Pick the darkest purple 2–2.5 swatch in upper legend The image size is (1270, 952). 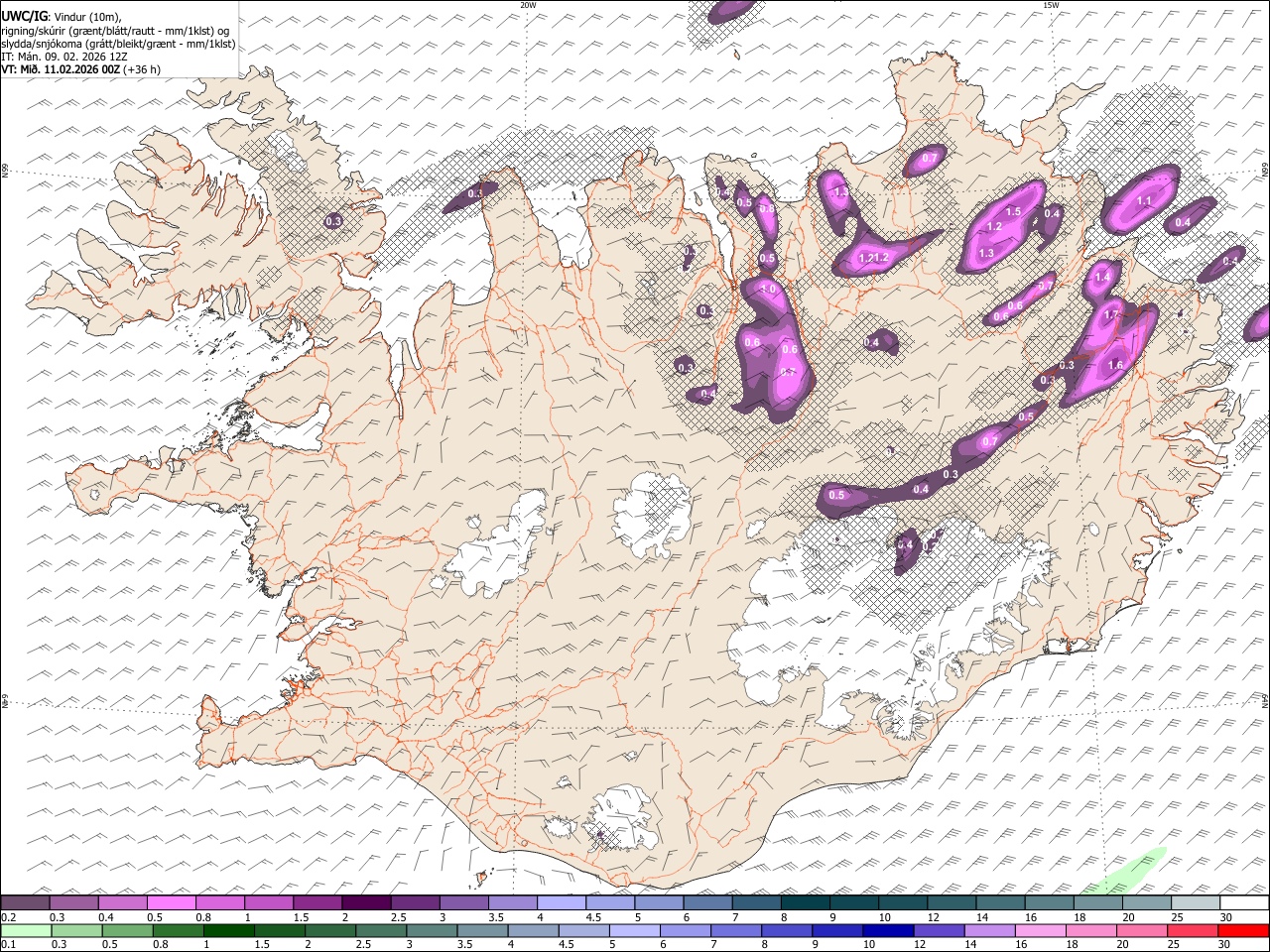click(x=366, y=903)
